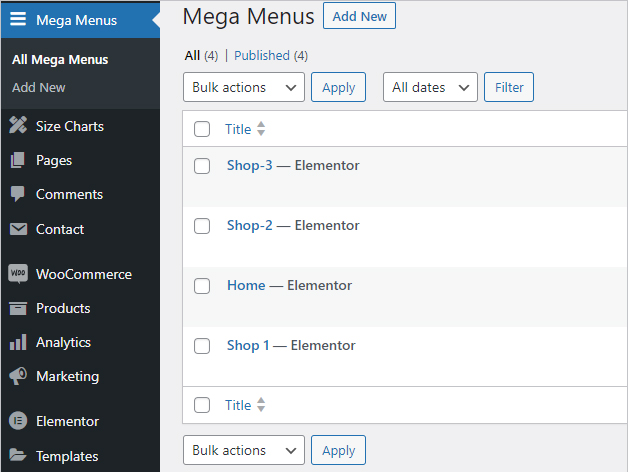628x472 pixels.
Task: Select all rows with bottom footer checkbox
Action: click(x=202, y=405)
